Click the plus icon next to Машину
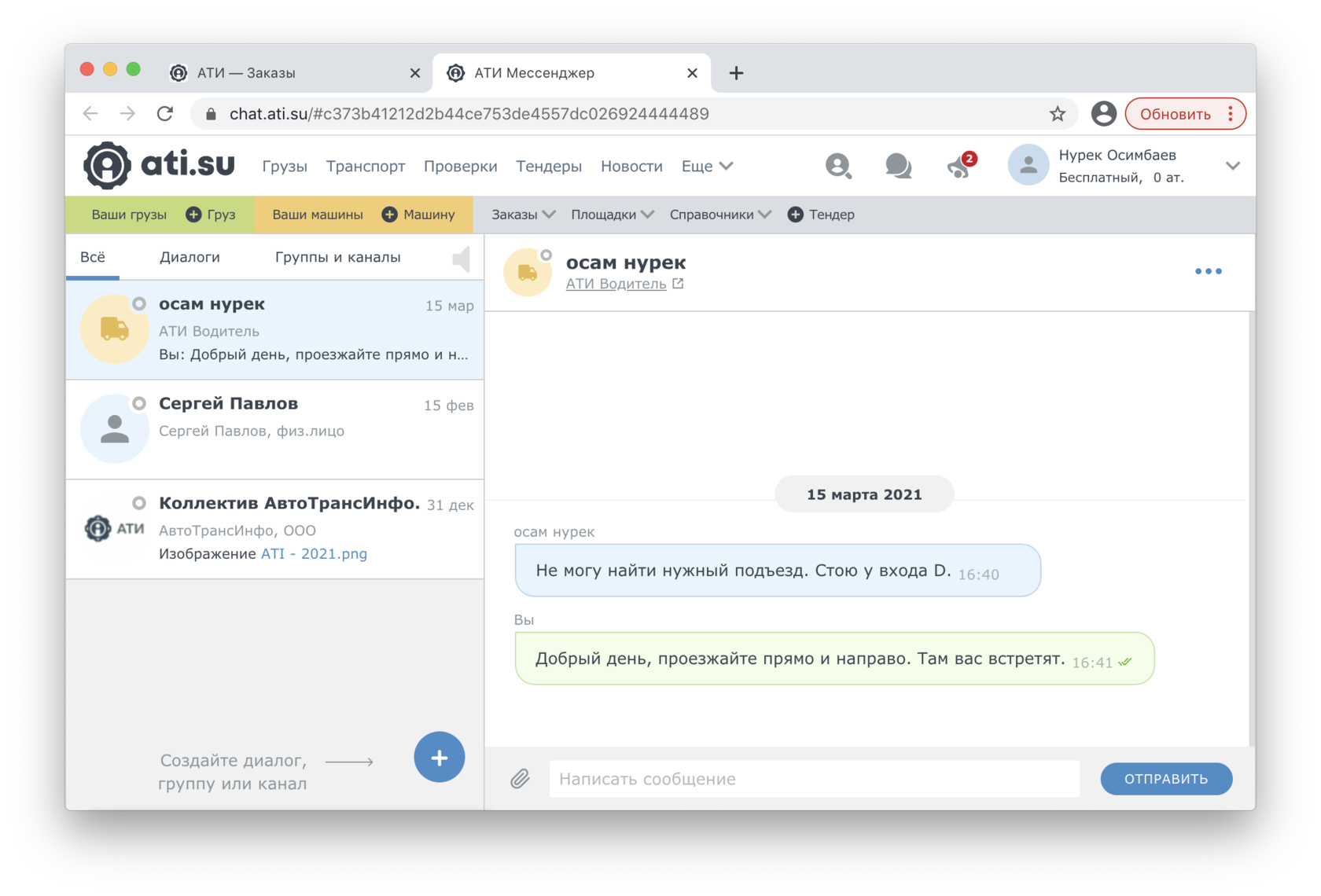1321x896 pixels. click(389, 215)
